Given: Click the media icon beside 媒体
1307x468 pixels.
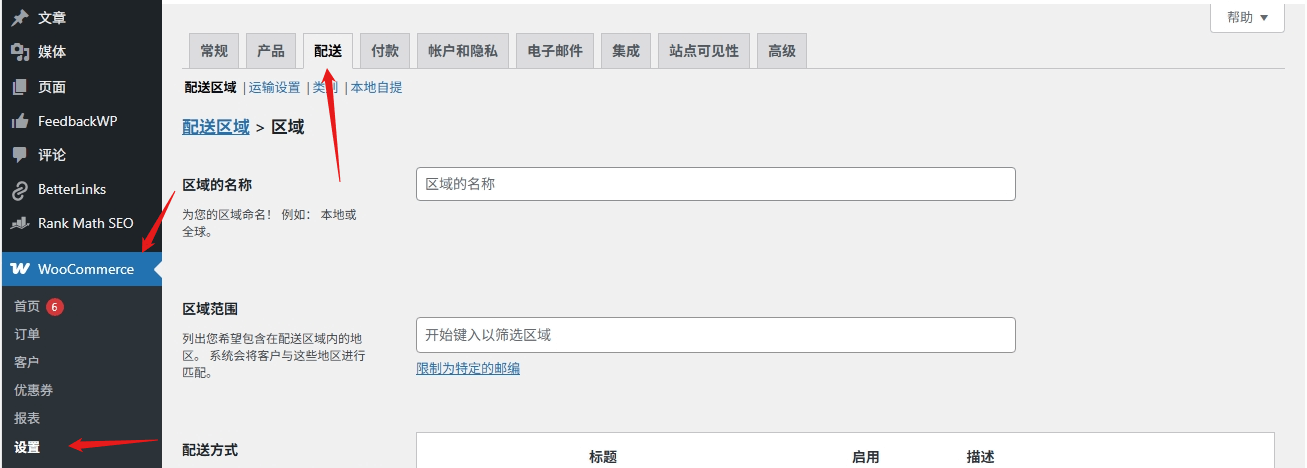Looking at the screenshot, I should point(19,52).
